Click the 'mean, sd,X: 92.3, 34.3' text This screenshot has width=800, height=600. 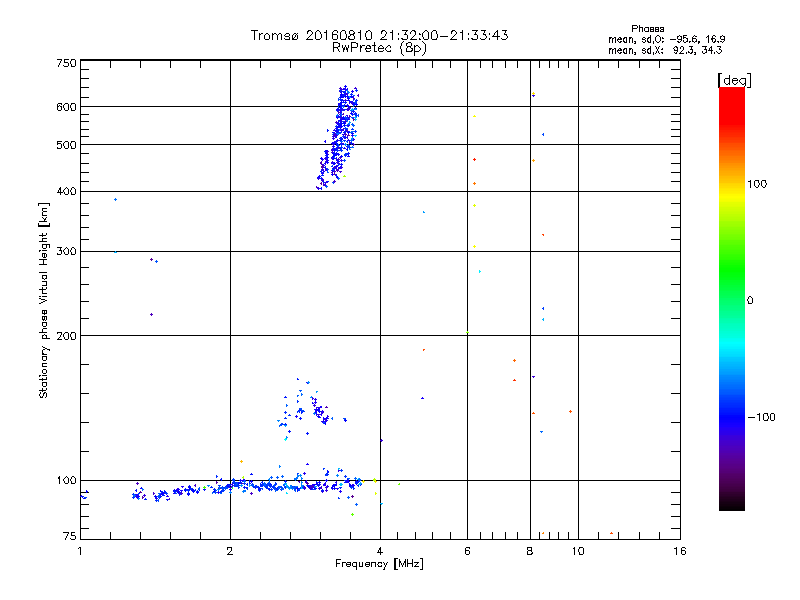(665, 50)
